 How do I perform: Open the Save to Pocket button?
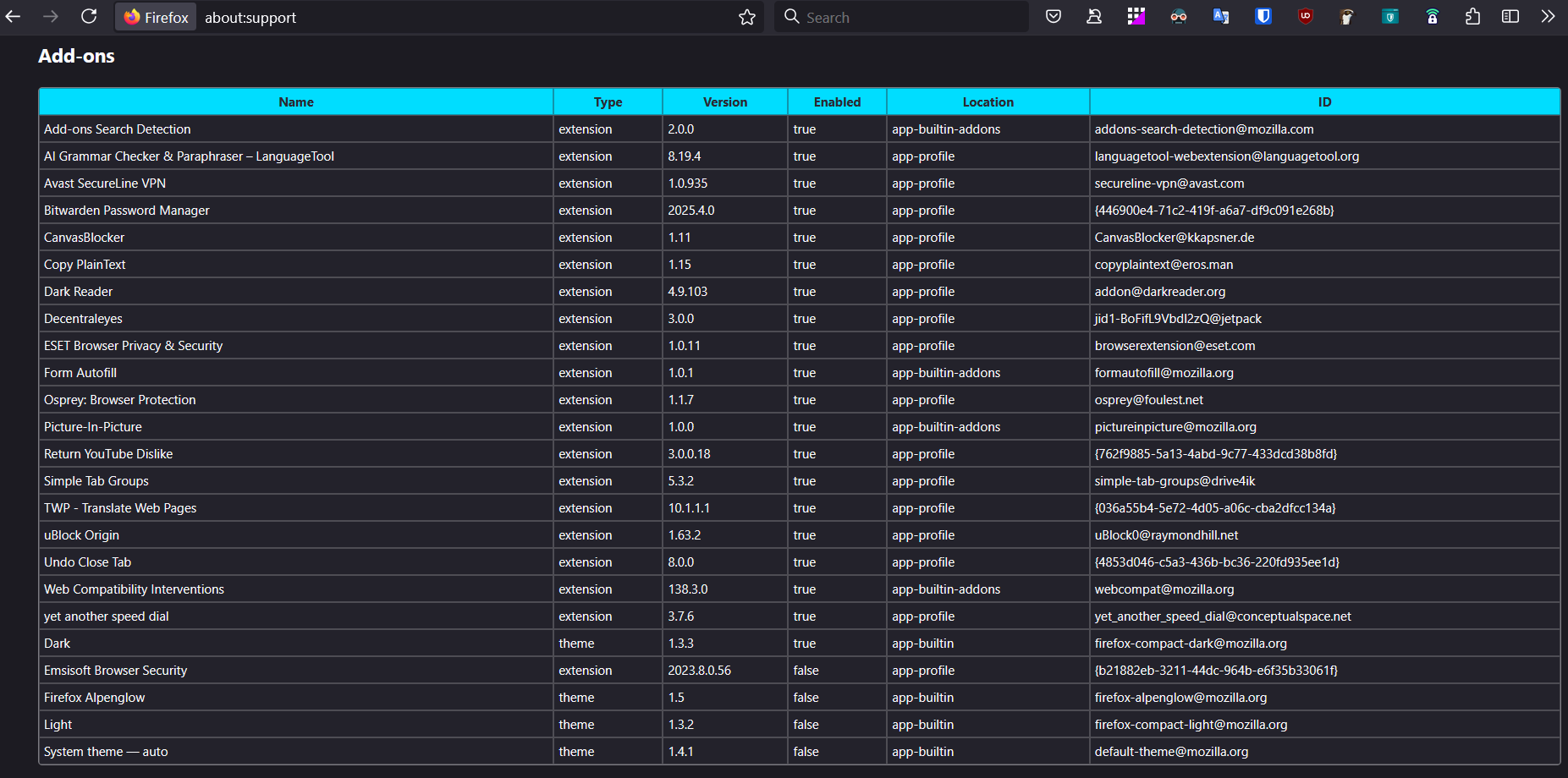(1054, 16)
